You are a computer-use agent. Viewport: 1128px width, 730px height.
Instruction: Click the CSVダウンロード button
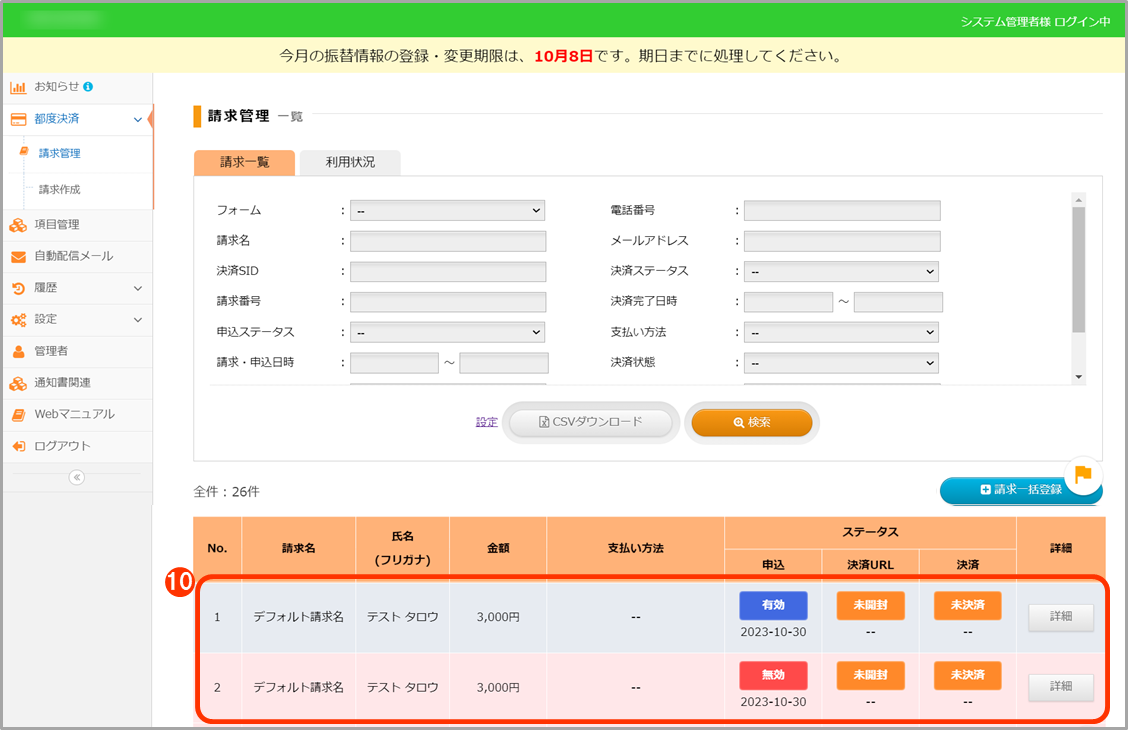click(x=590, y=423)
